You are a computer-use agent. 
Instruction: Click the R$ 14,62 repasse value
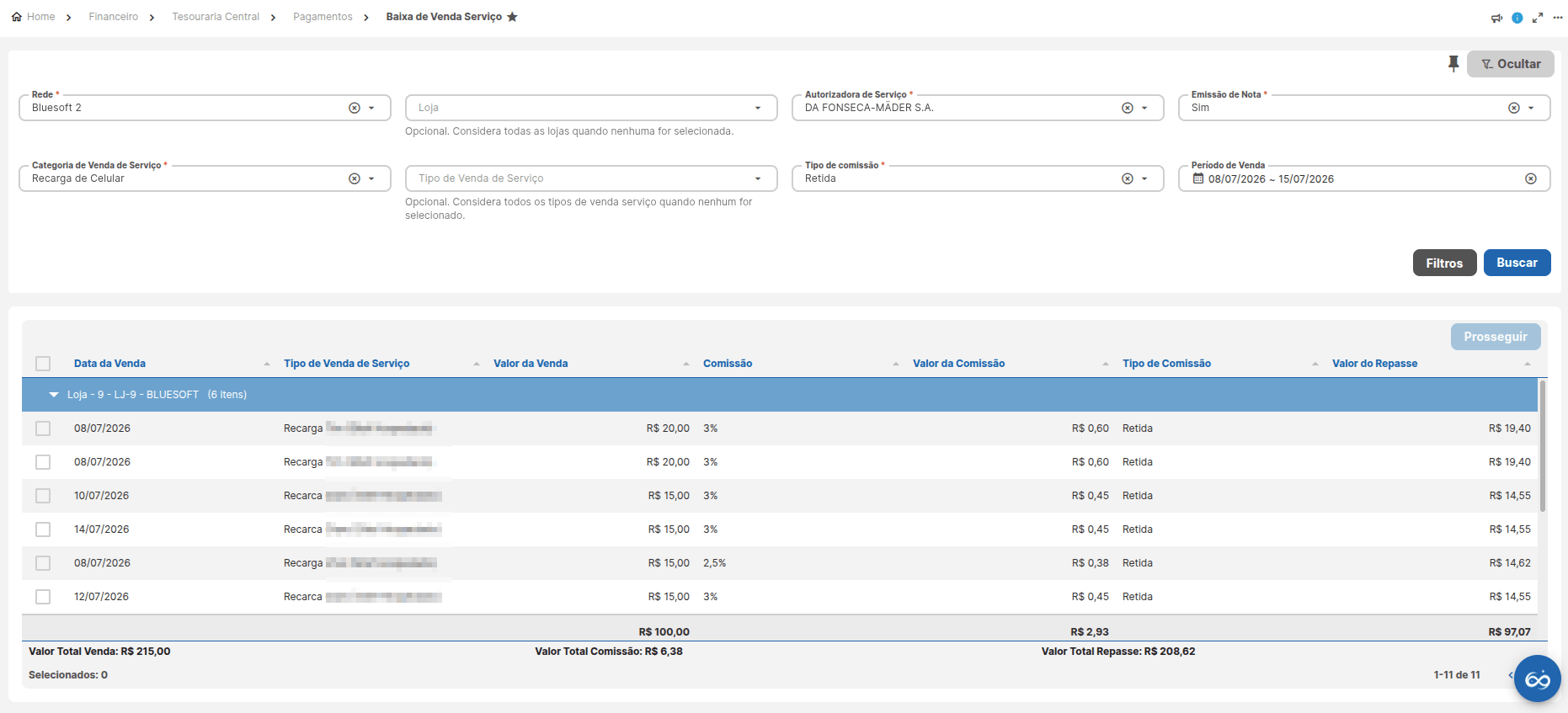[1510, 563]
